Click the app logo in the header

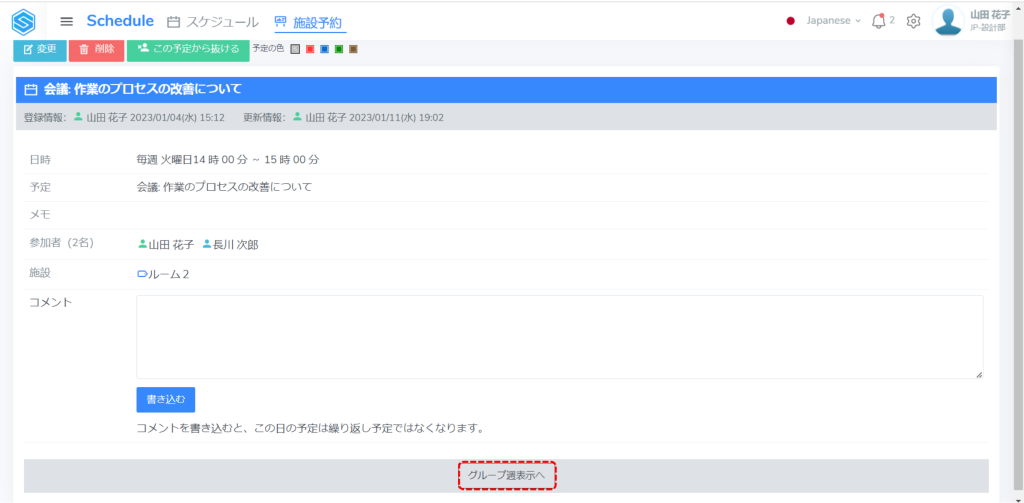pos(23,21)
